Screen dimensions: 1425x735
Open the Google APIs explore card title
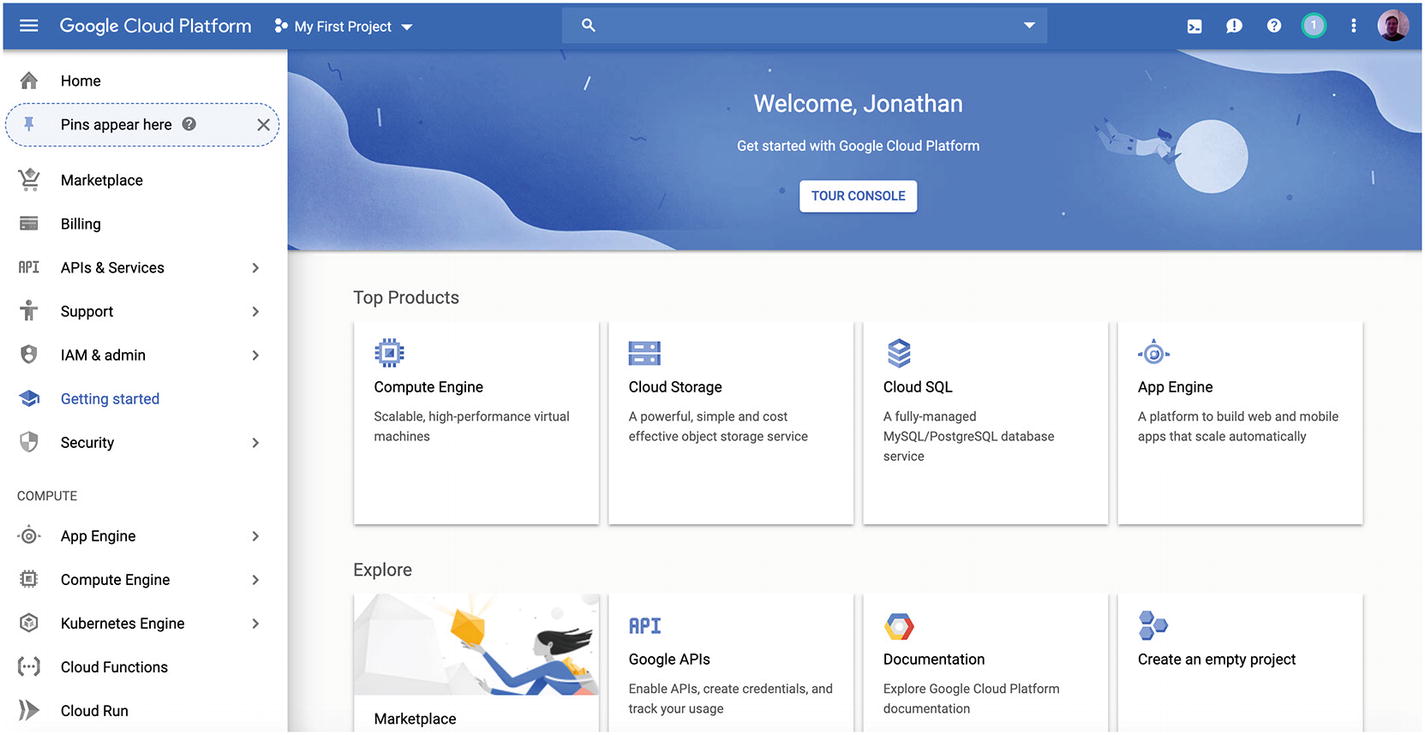[x=670, y=659]
